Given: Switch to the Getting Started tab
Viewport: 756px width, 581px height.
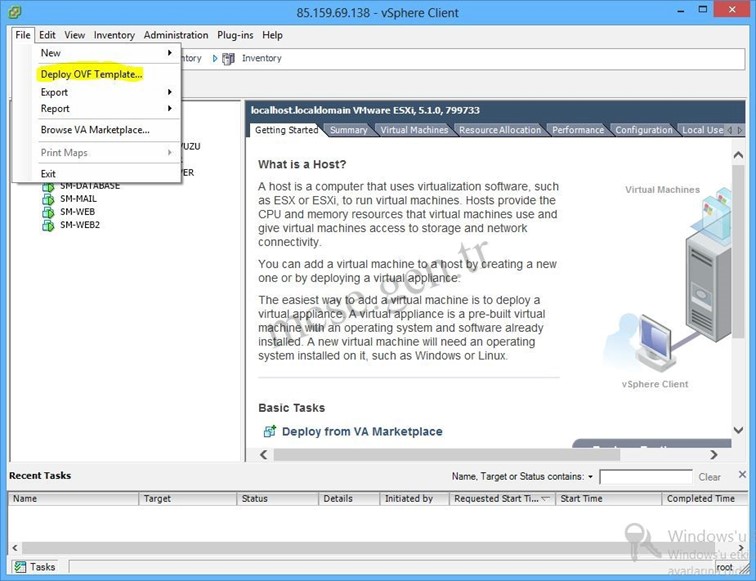Looking at the screenshot, I should coord(286,130).
